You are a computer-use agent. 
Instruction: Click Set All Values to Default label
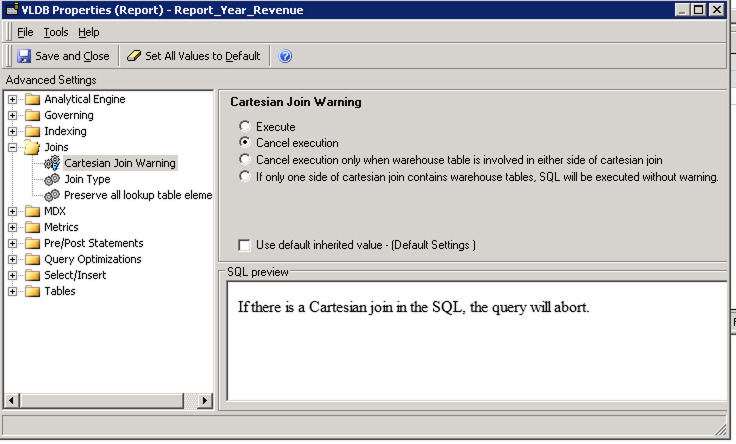(203, 56)
